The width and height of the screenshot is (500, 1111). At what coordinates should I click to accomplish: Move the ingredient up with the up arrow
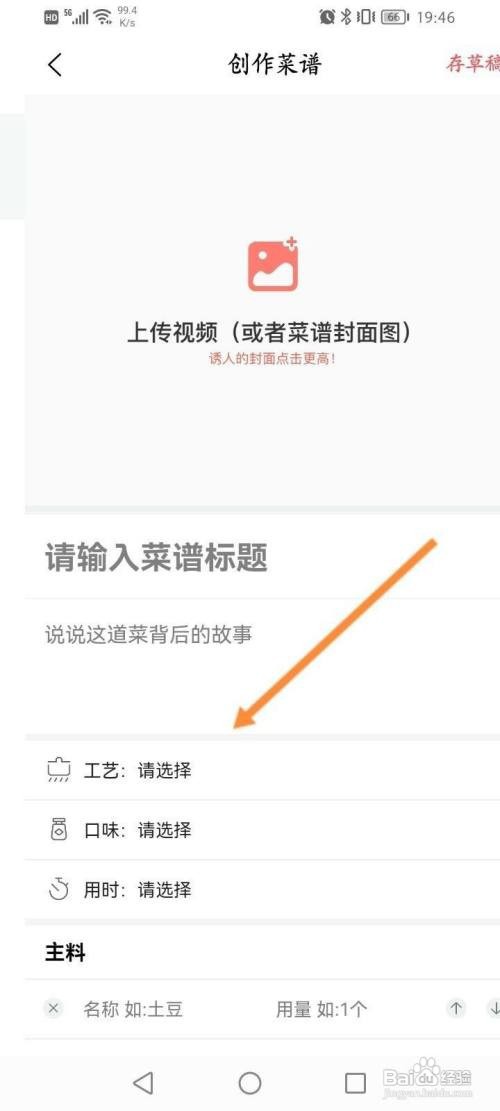click(457, 1008)
